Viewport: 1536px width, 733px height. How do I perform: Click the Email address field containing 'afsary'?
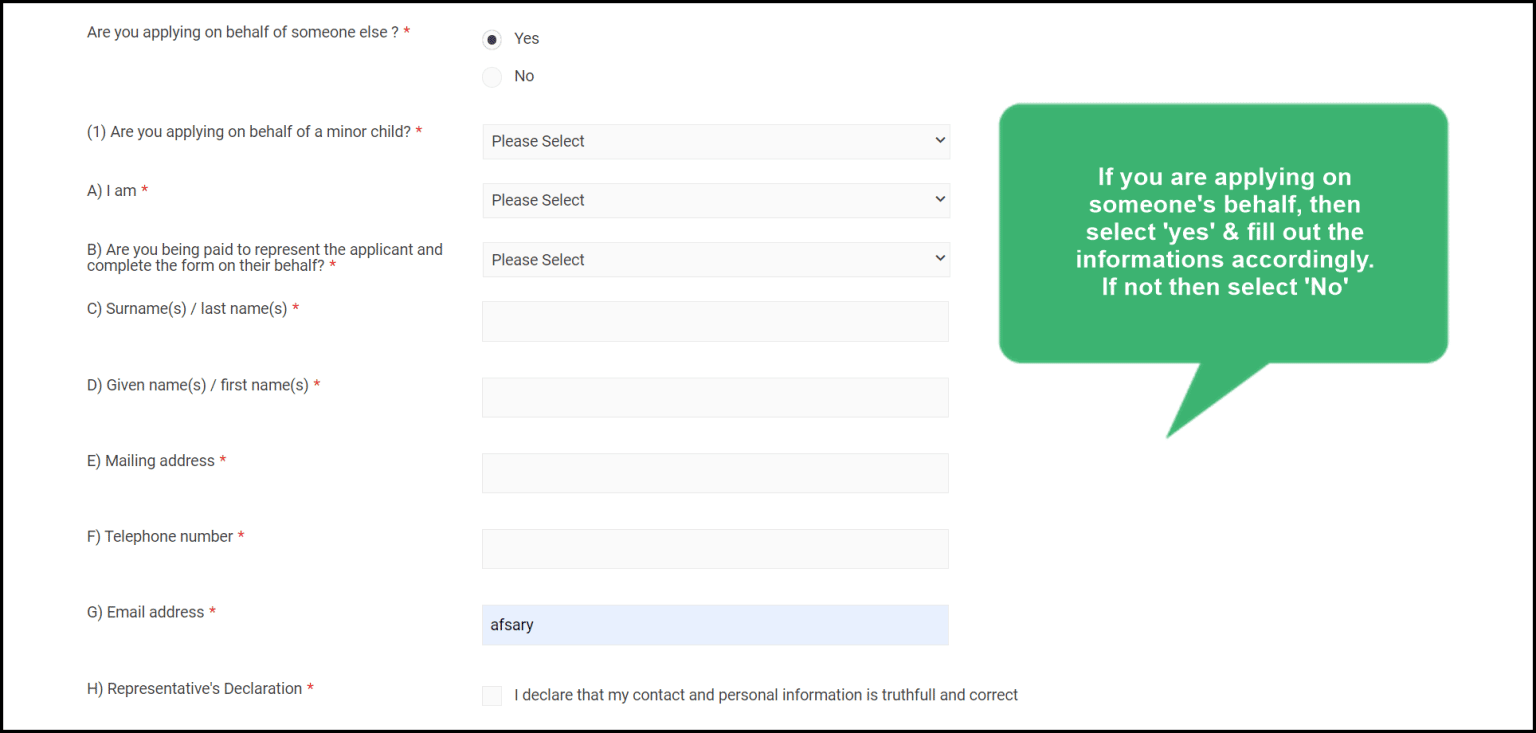coord(715,624)
